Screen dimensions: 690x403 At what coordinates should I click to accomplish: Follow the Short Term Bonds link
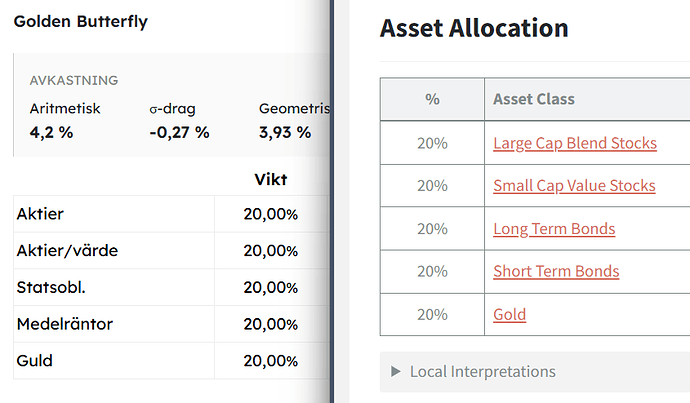pos(556,271)
